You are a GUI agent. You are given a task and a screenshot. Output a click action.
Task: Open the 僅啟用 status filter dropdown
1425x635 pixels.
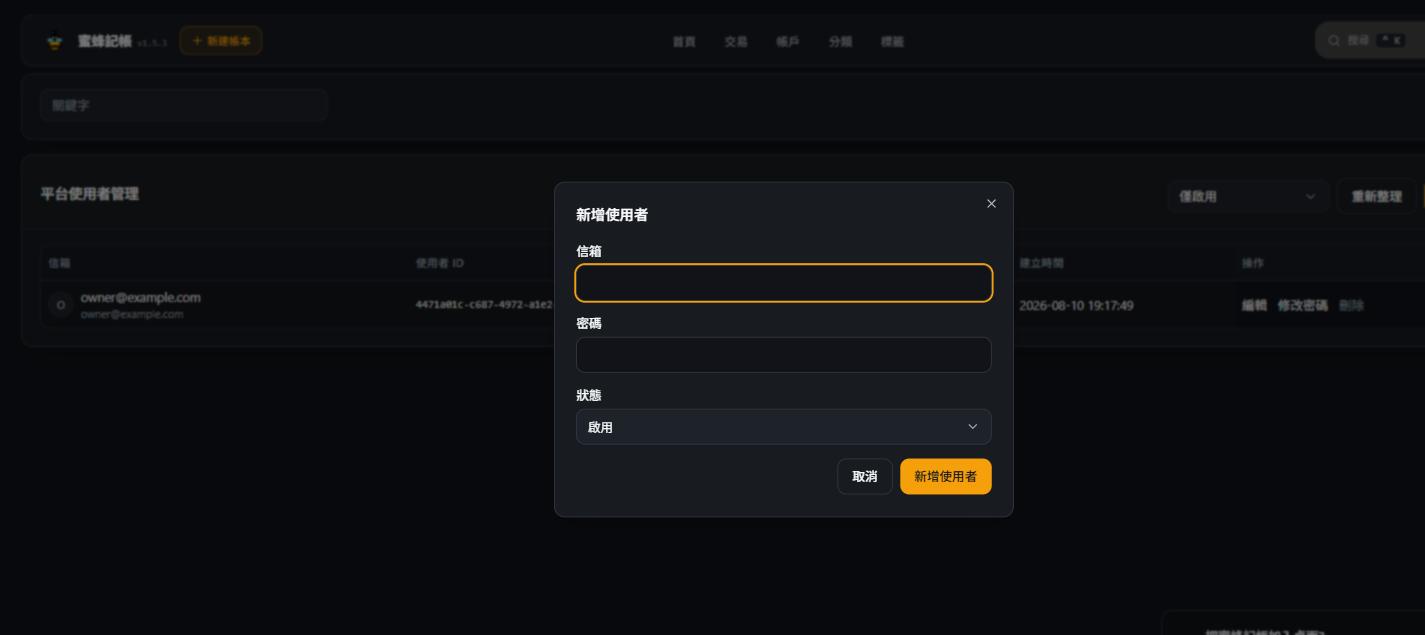[x=1248, y=197]
